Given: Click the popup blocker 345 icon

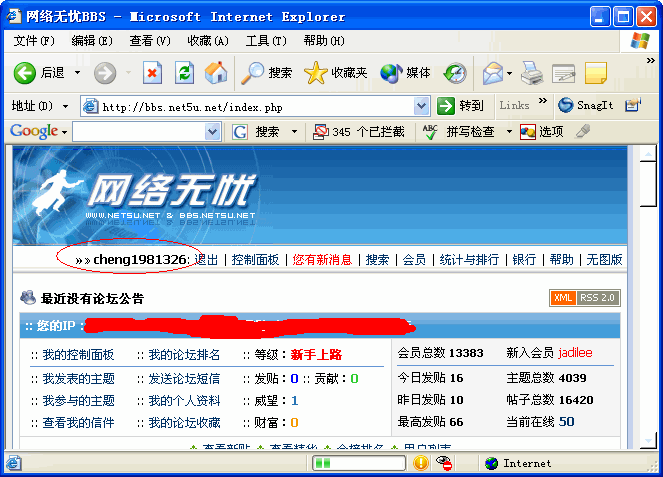Looking at the screenshot, I should point(321,132).
